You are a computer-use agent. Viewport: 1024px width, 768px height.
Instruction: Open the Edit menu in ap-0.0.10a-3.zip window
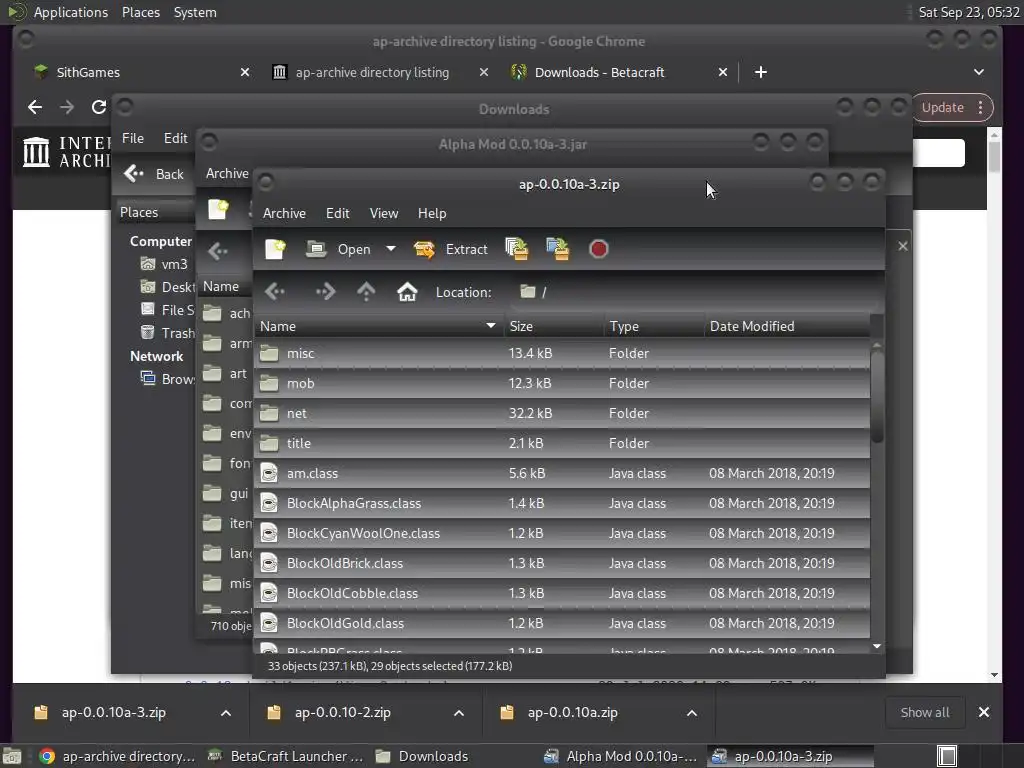coord(338,213)
